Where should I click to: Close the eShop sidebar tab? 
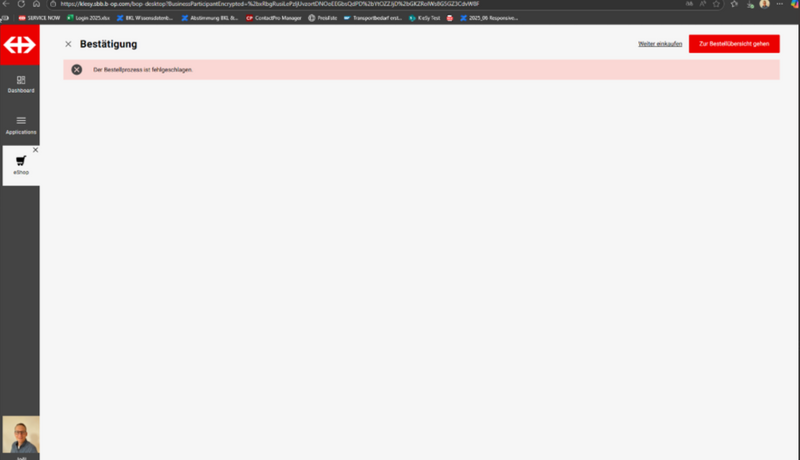[35, 150]
